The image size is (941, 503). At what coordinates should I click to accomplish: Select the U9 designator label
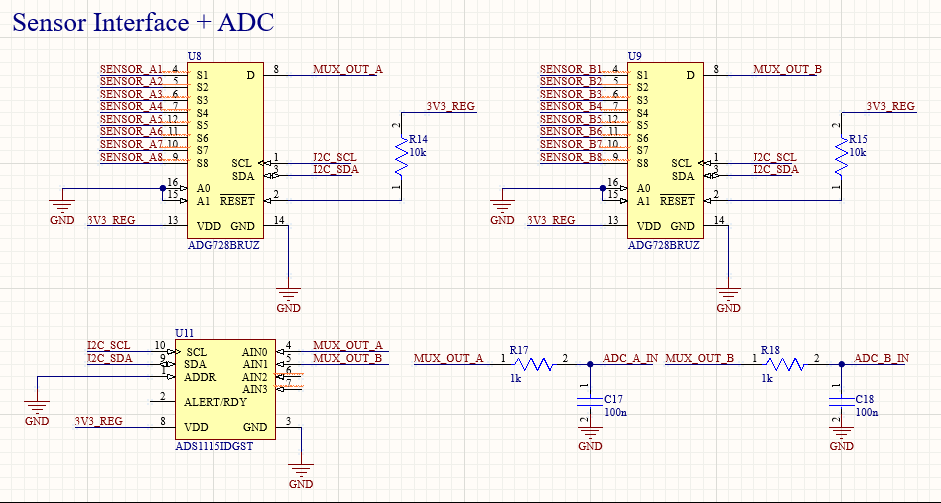[634, 56]
